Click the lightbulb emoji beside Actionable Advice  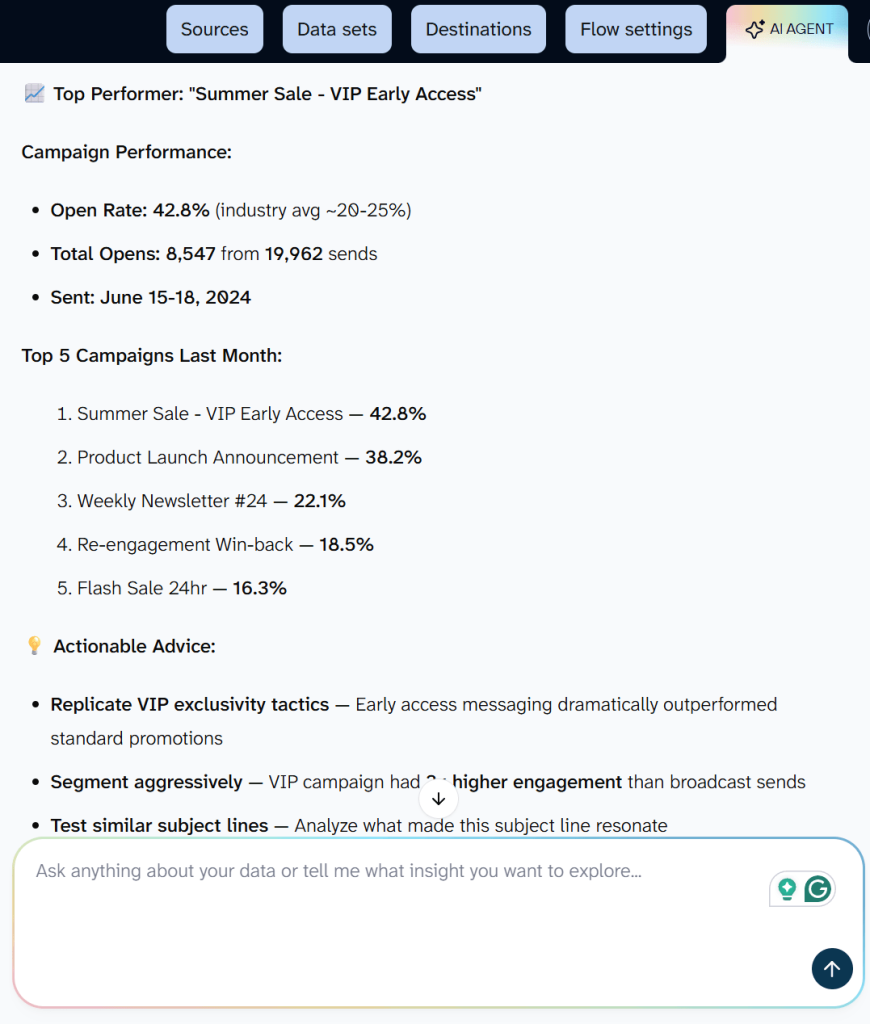pos(33,645)
